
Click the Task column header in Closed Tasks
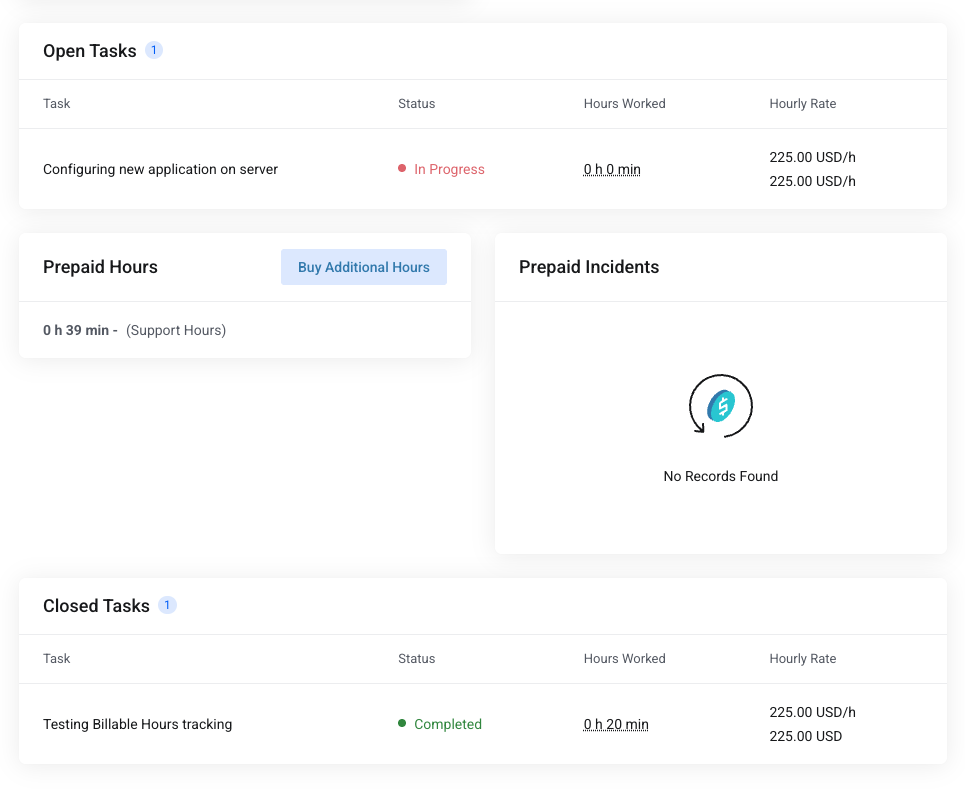pos(57,659)
